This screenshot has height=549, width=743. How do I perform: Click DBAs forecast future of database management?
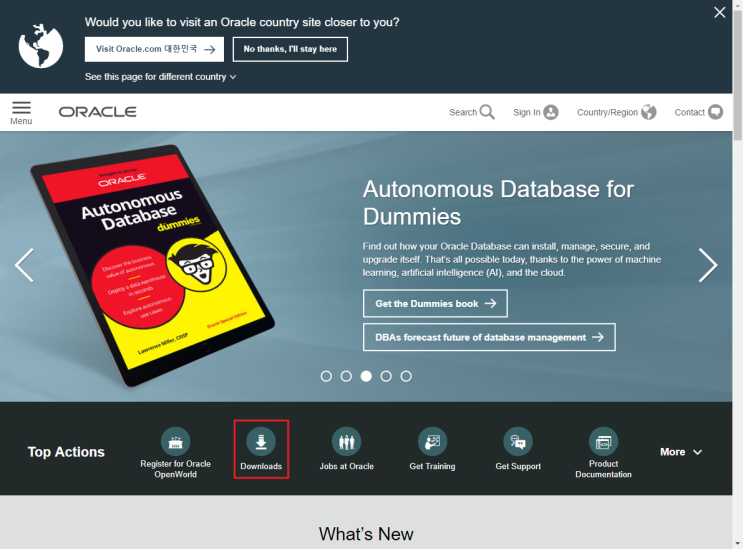(489, 337)
